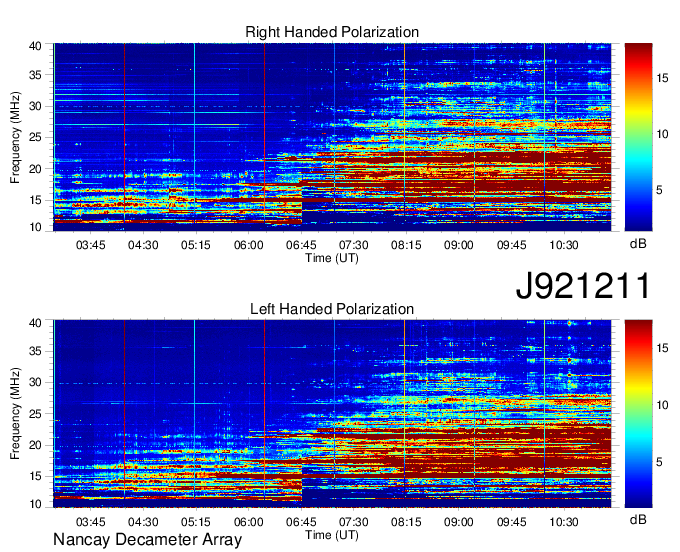The width and height of the screenshot is (680, 552).
Task: Click 06:00 tick under the Right Handed plot
Action: coord(248,245)
